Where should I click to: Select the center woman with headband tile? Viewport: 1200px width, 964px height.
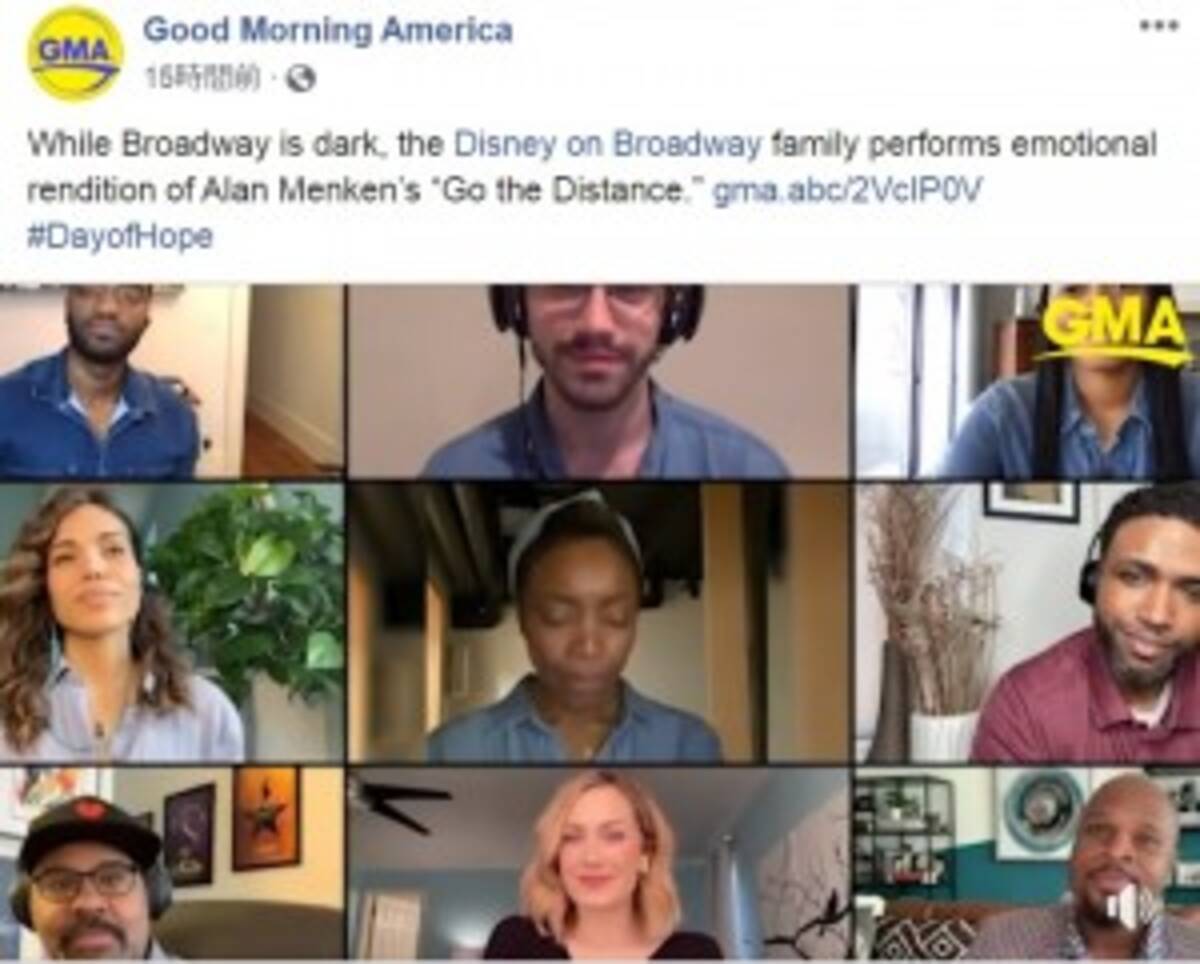[x=599, y=623]
